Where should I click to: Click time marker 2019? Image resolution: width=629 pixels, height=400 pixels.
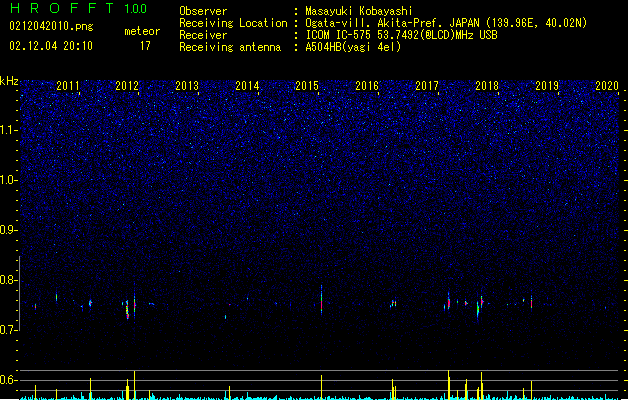(547, 86)
